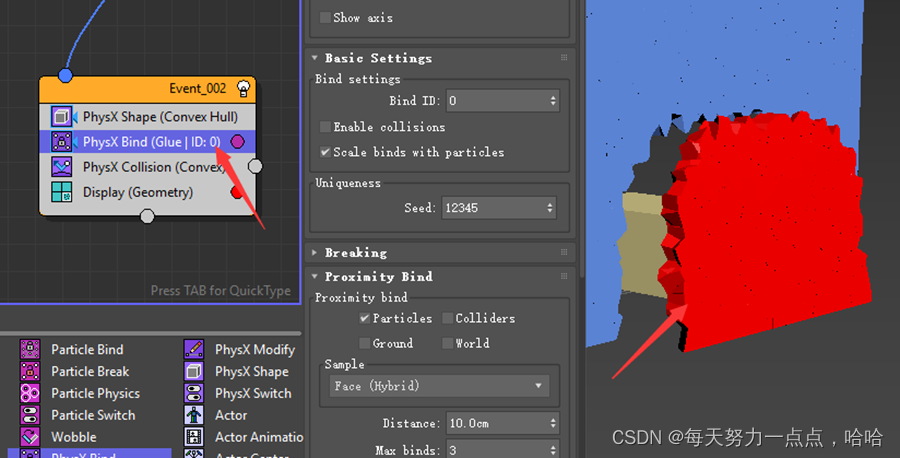This screenshot has width=900, height=458.
Task: Click the PhysX Collision operator icon
Action: pos(61,166)
